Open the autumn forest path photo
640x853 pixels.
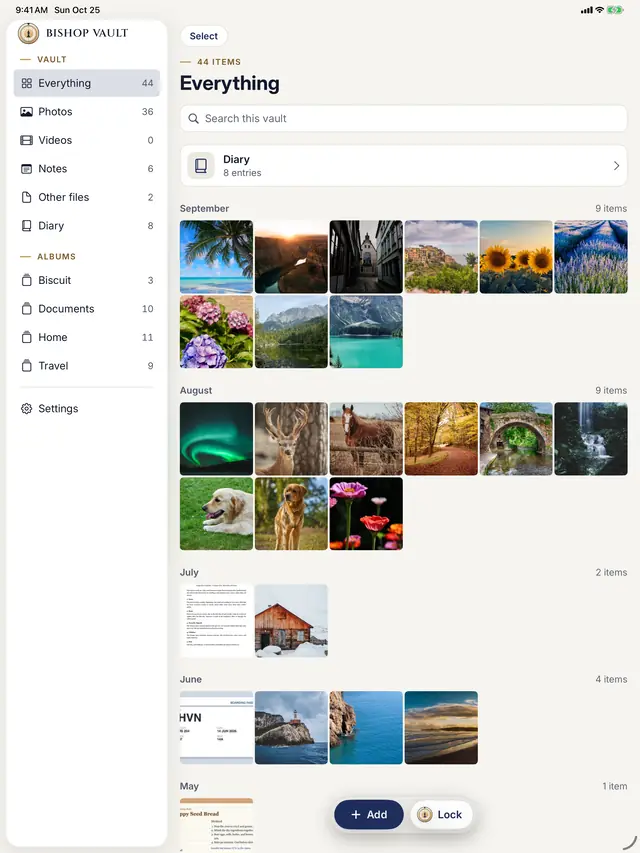(441, 438)
